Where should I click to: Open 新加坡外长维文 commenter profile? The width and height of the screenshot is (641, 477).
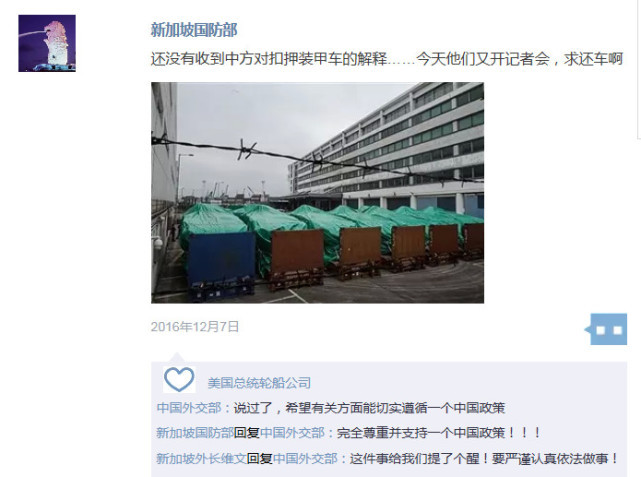202,458
